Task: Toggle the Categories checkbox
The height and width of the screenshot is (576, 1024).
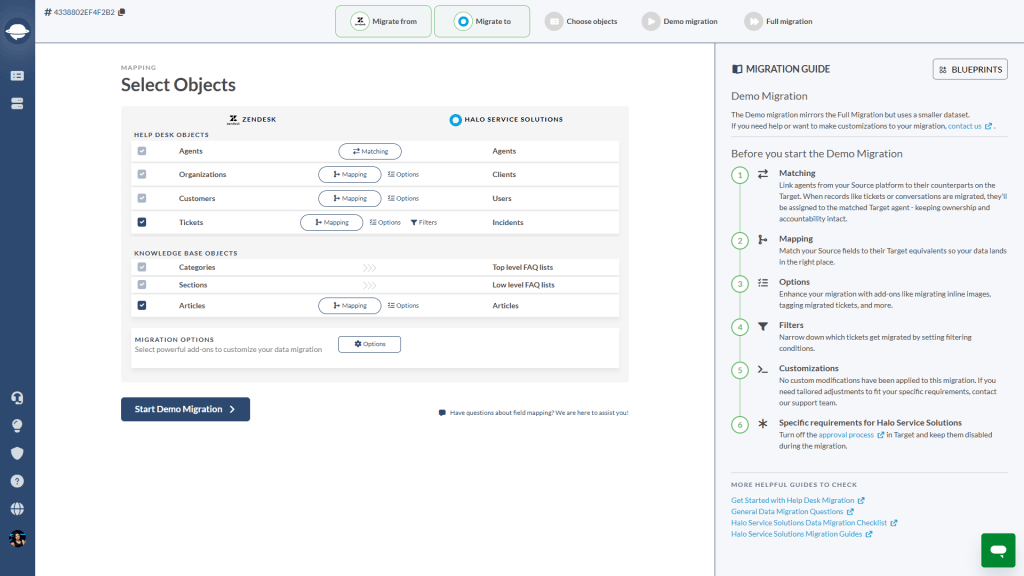Action: (142, 267)
